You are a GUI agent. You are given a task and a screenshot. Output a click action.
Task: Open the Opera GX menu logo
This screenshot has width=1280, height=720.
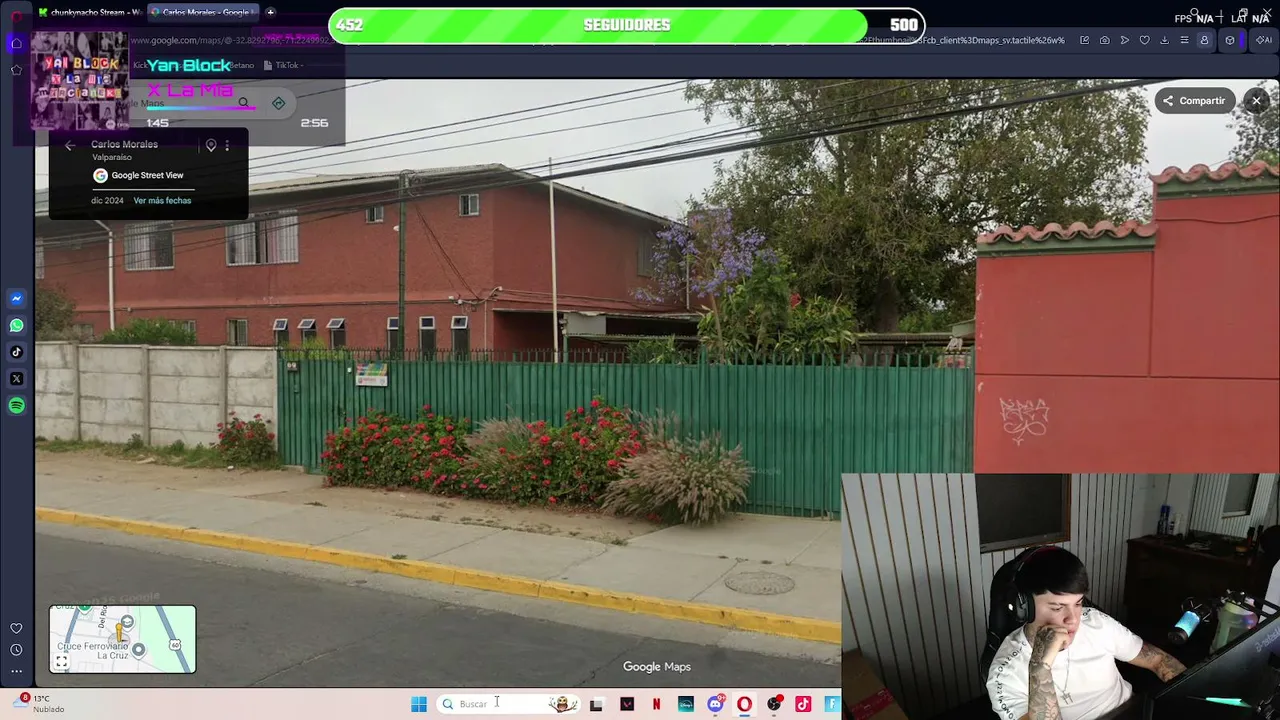(16, 17)
